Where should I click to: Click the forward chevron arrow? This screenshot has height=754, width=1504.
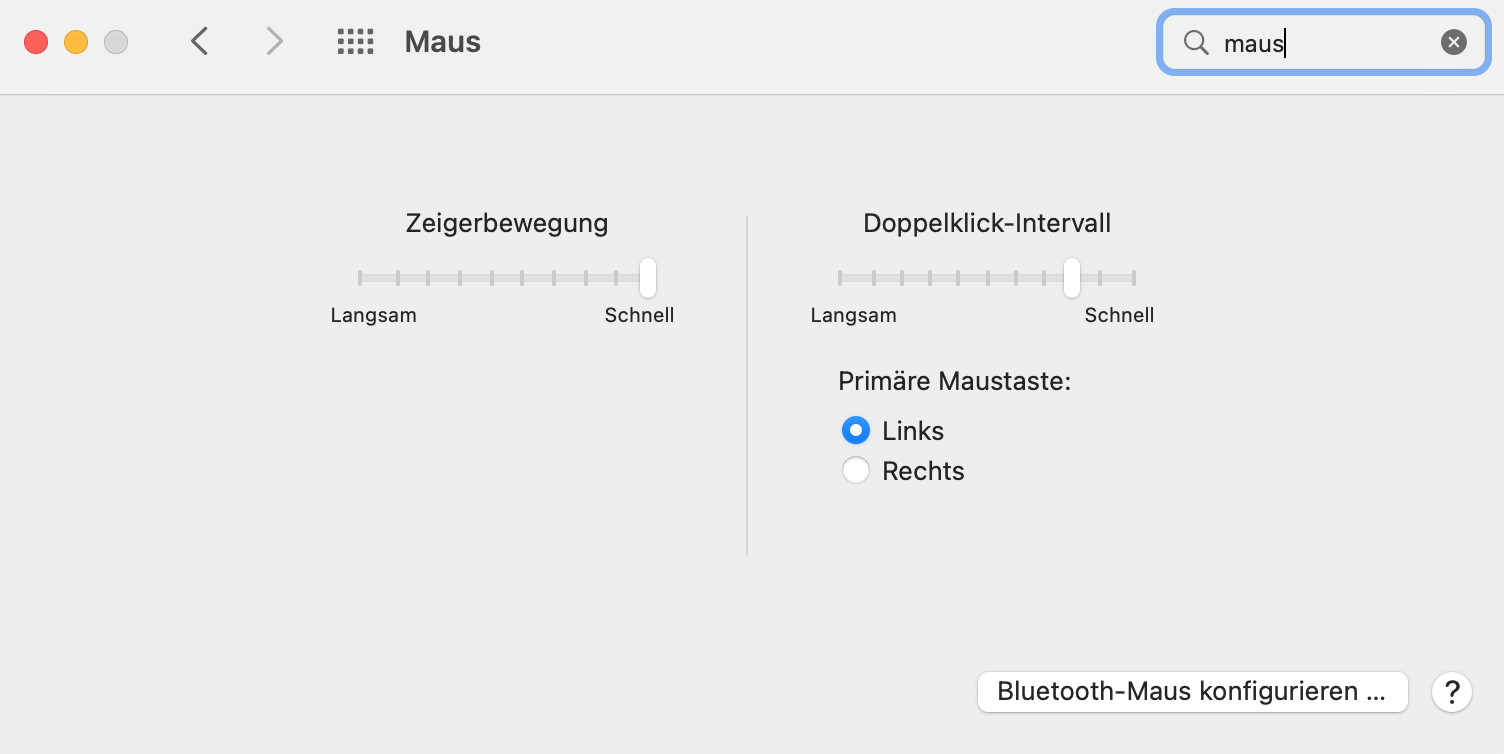(x=274, y=41)
